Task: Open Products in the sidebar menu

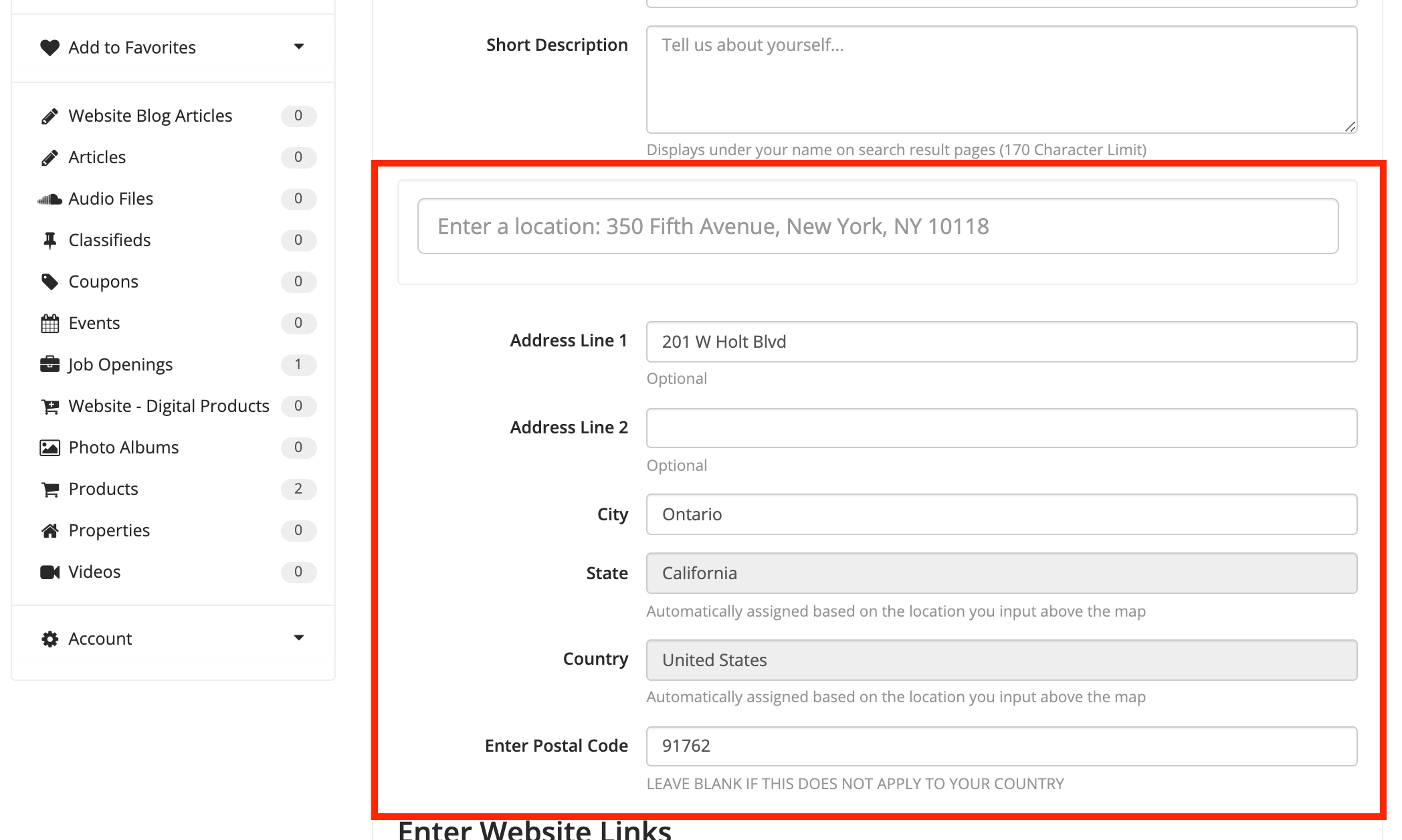Action: [x=104, y=489]
